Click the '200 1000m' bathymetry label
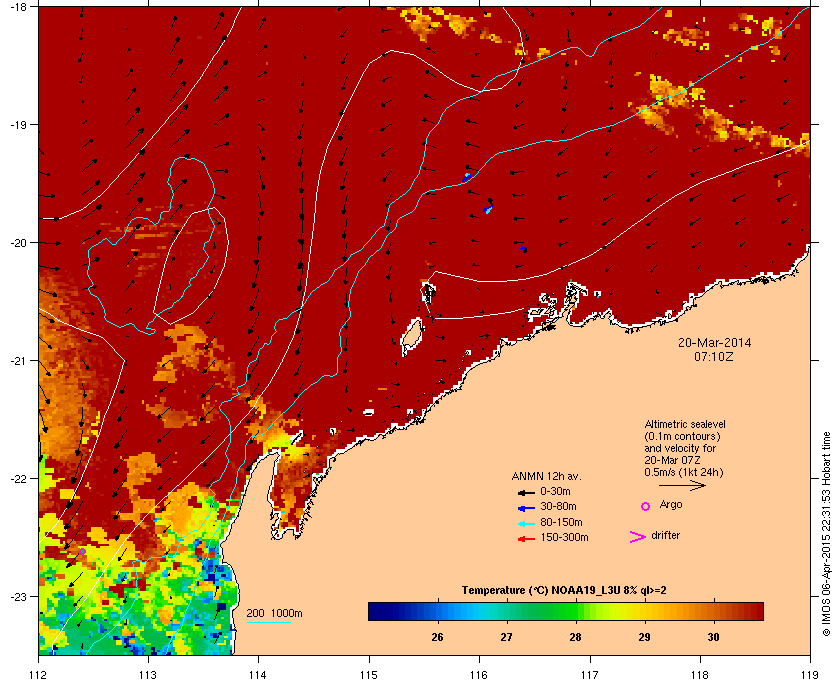 [274, 614]
